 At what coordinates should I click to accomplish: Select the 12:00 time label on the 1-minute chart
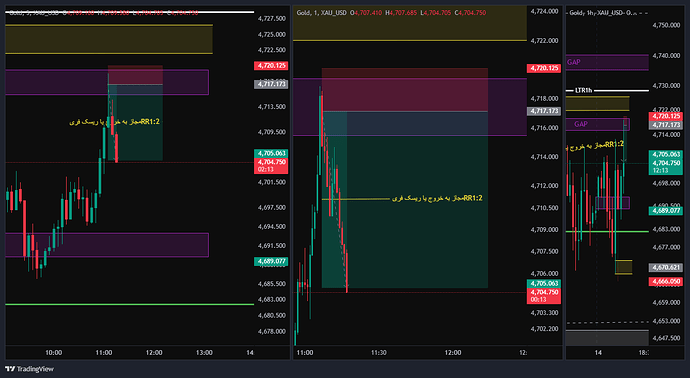[453, 352]
